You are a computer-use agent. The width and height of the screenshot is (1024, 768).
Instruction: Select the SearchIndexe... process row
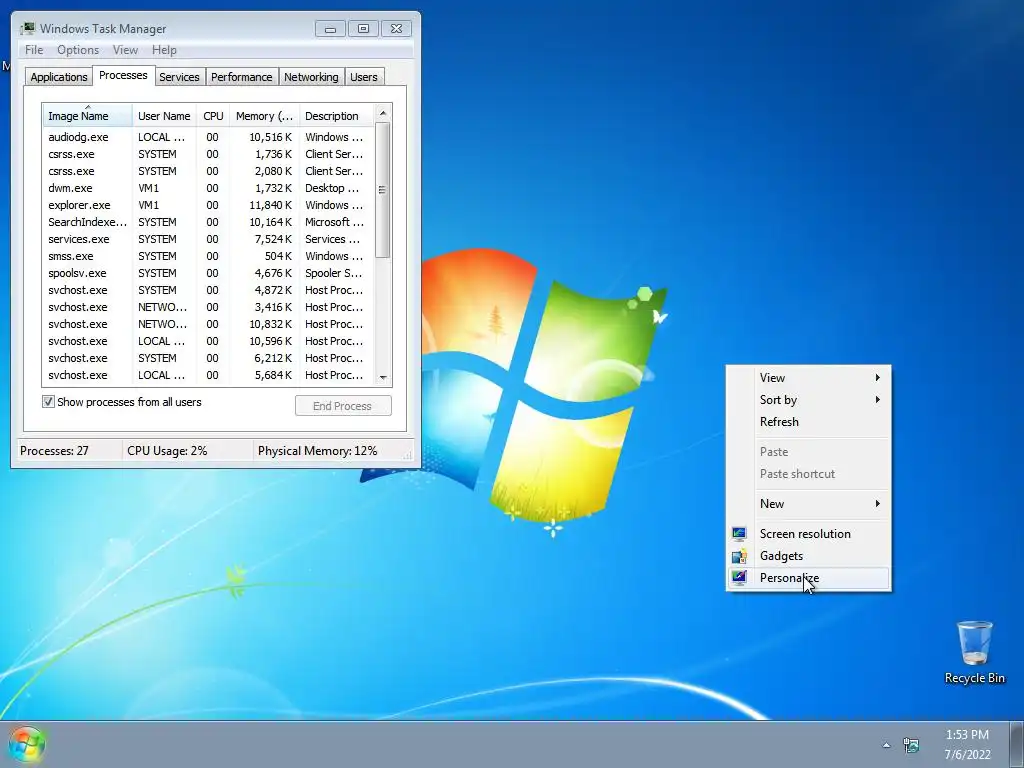208,222
